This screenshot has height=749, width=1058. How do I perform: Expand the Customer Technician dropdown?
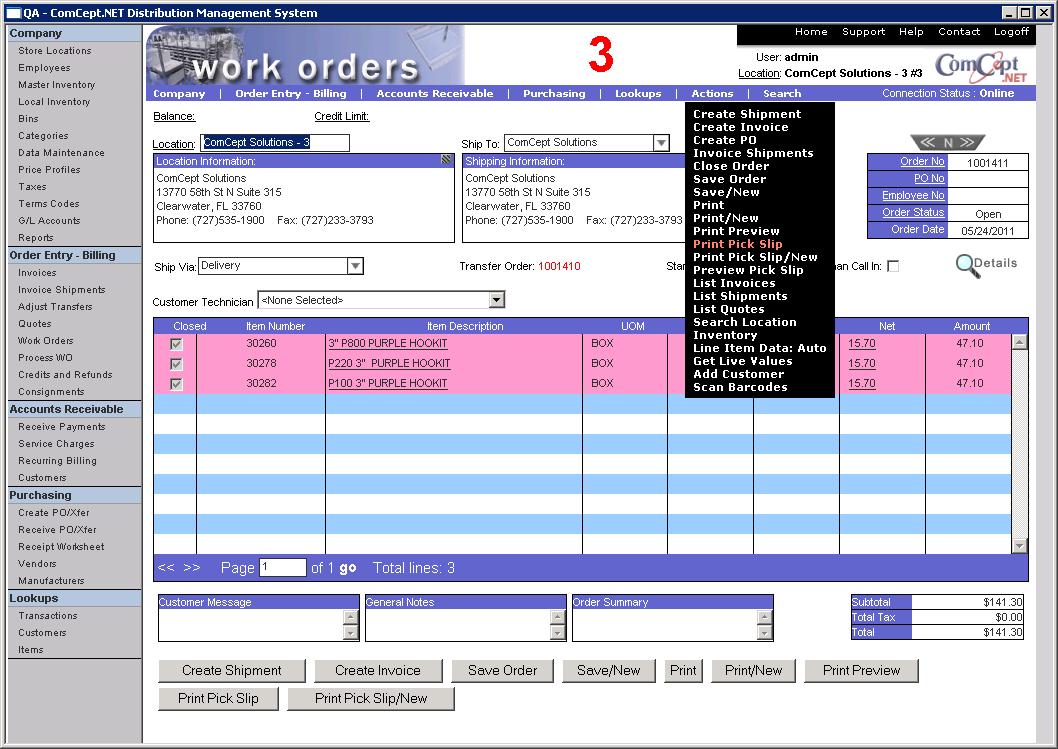tap(497, 300)
